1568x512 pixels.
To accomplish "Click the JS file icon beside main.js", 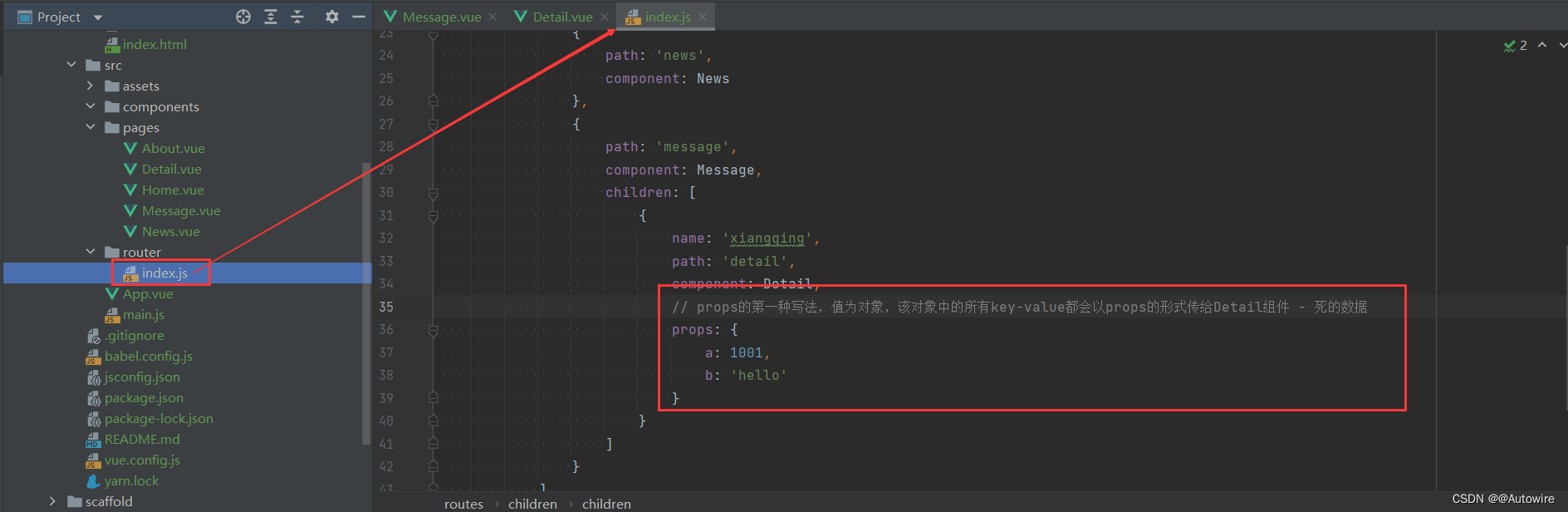I will (x=112, y=315).
